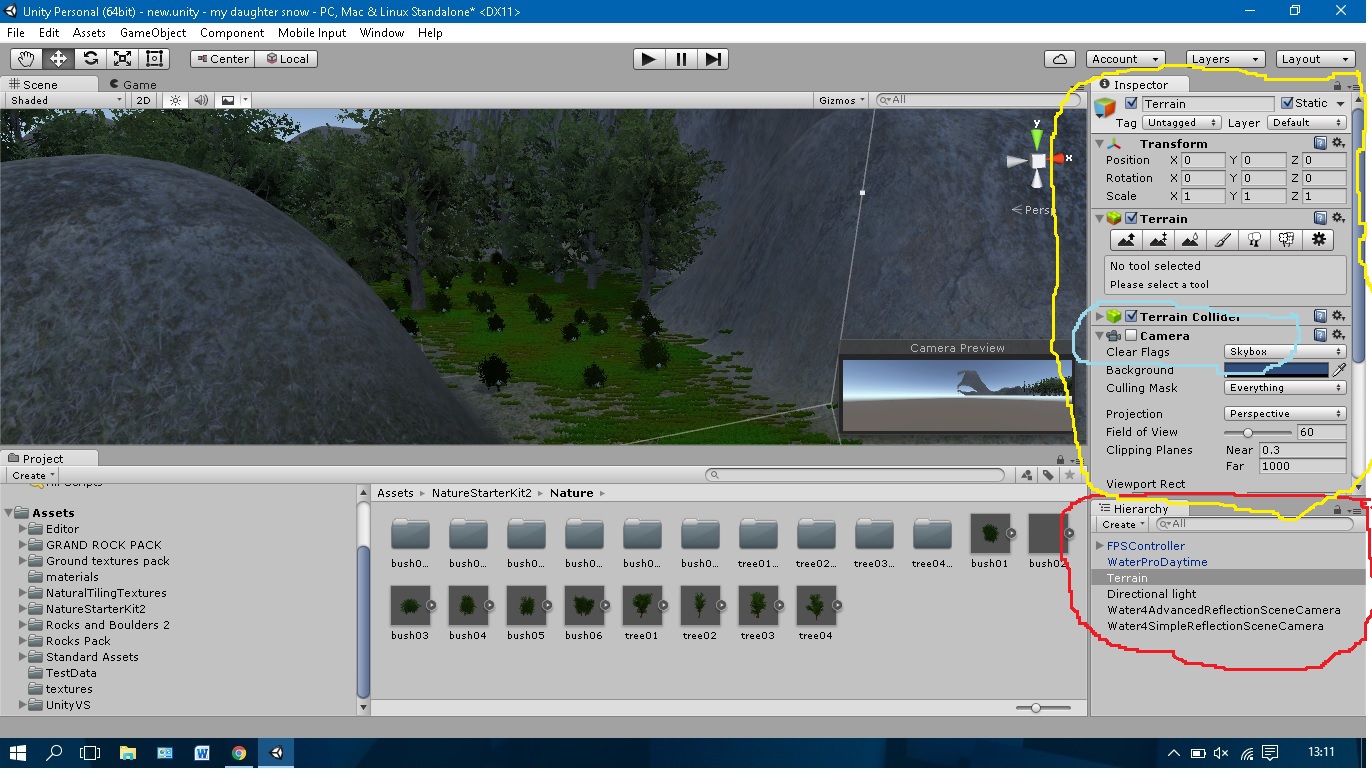Select the Scale tool in the toolbar

point(122,58)
